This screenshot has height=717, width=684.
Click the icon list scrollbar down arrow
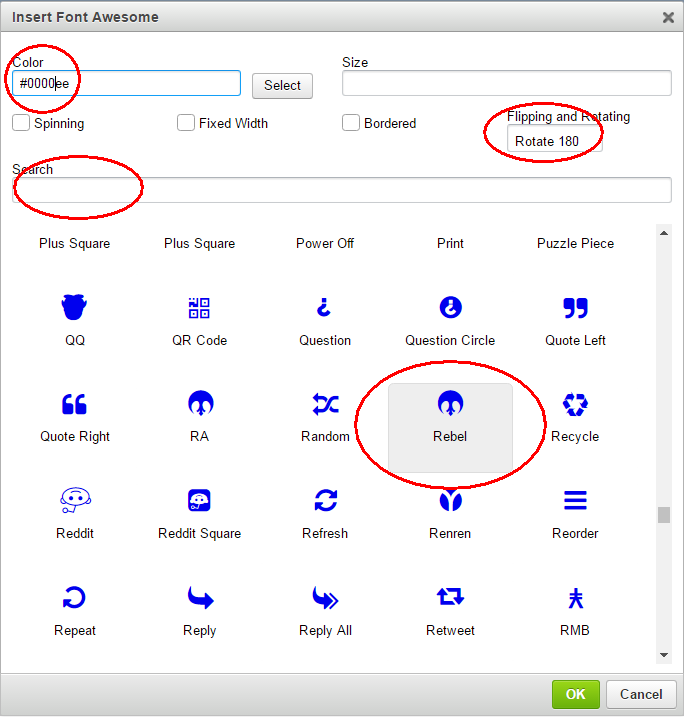[x=664, y=655]
